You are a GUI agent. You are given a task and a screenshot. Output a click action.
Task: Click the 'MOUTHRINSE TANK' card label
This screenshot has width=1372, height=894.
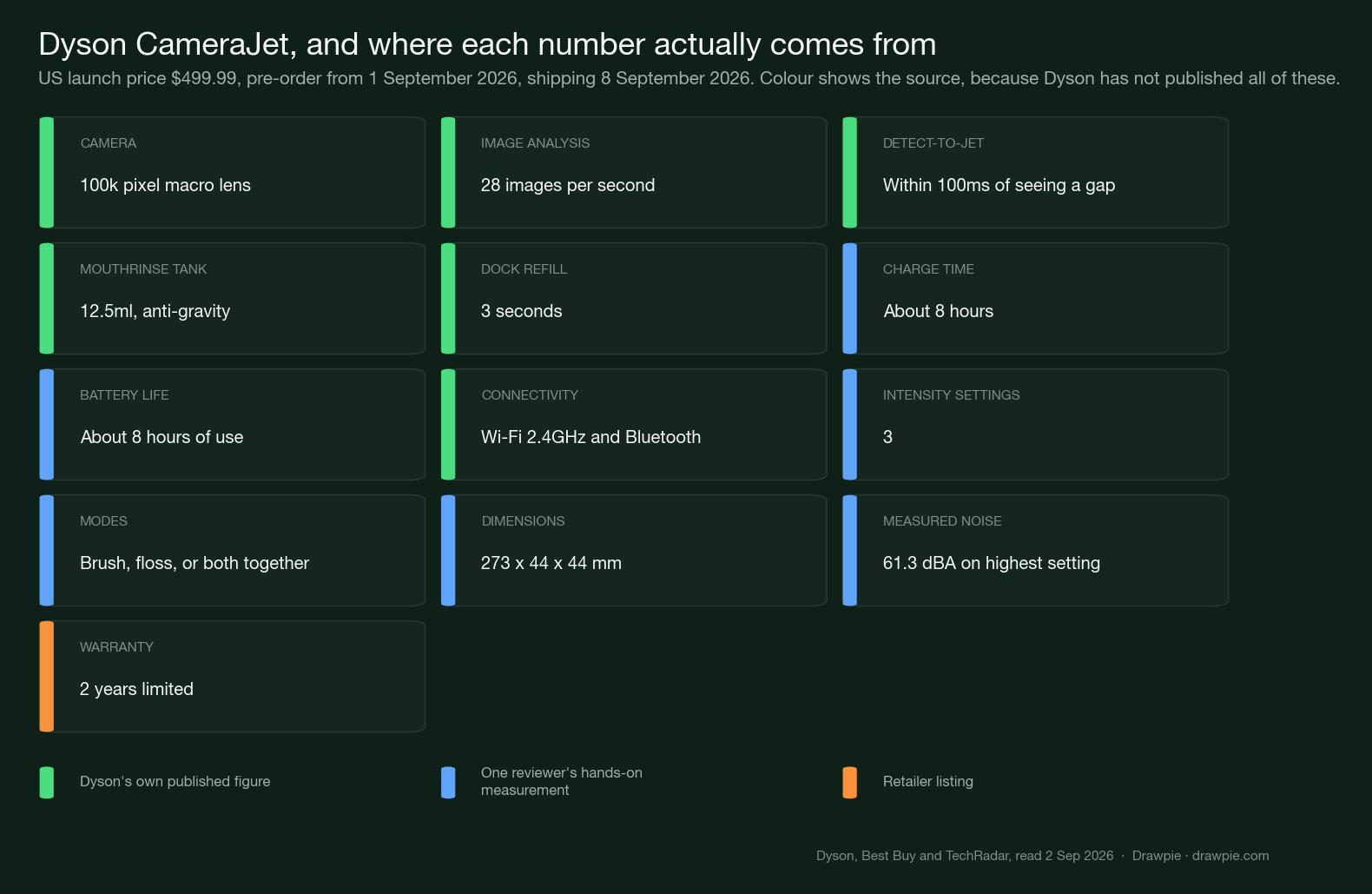tap(143, 269)
